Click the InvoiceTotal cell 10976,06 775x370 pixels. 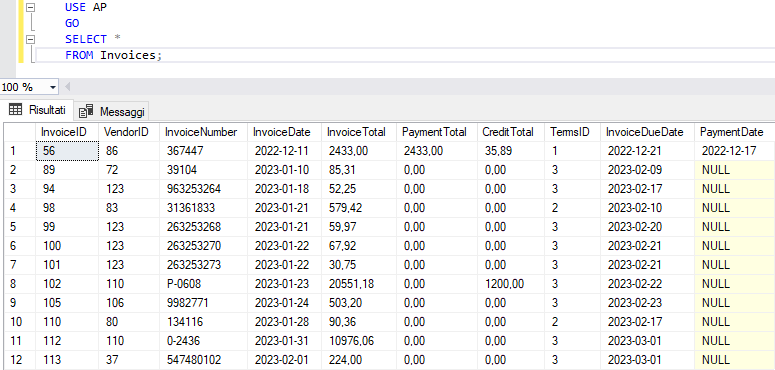(359, 341)
